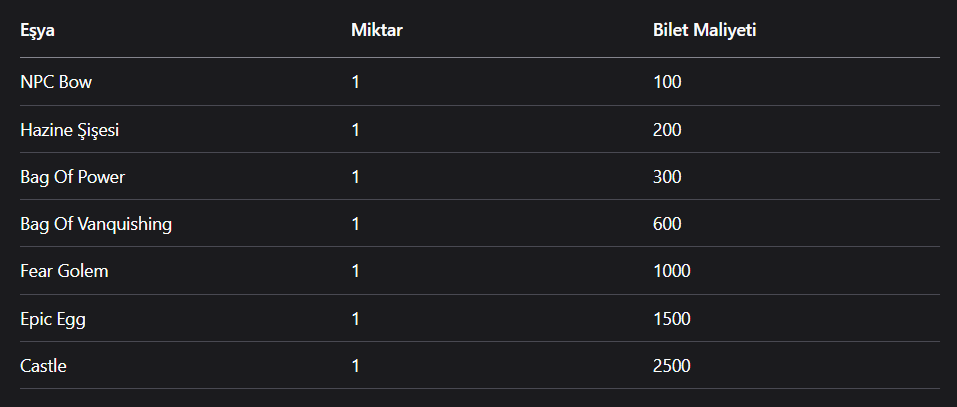The image size is (957, 407).
Task: Click the Bag Of Power item name
Action: [72, 177]
